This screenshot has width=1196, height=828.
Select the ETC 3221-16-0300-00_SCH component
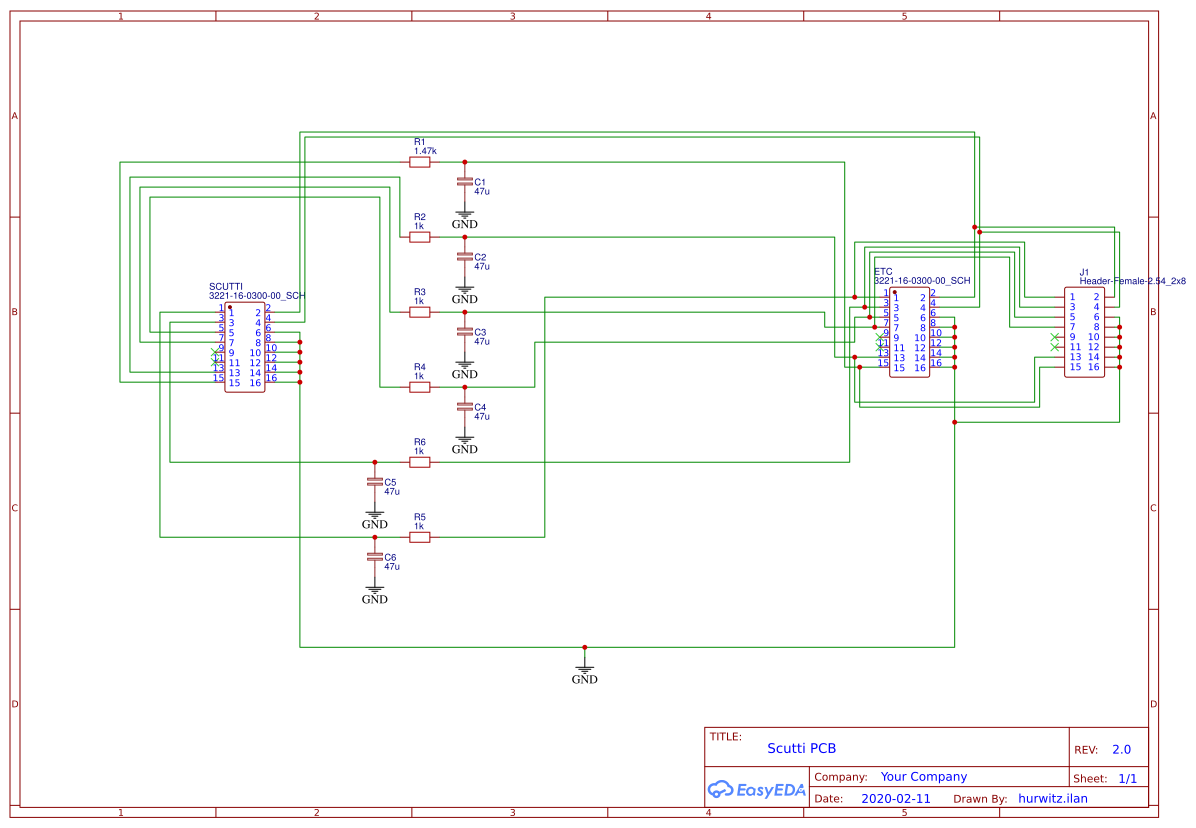coord(910,330)
